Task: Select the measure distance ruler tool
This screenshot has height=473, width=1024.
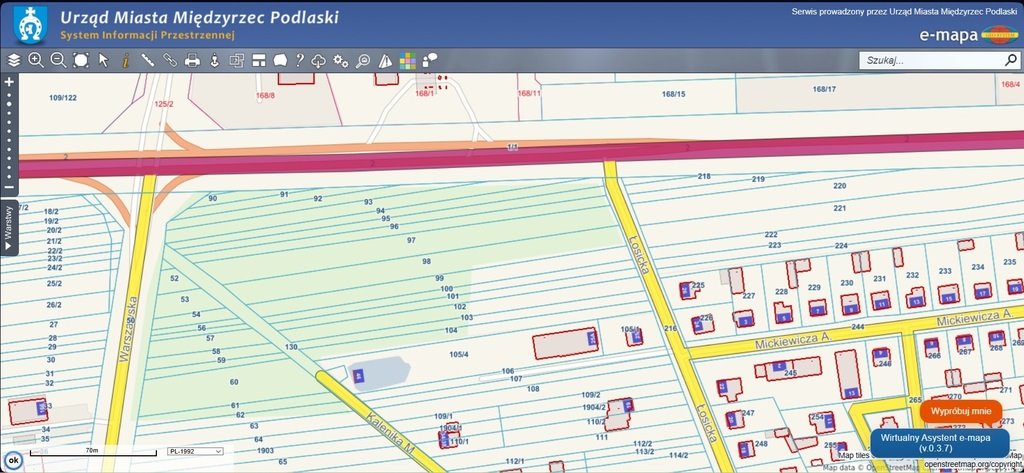Action: (x=147, y=60)
